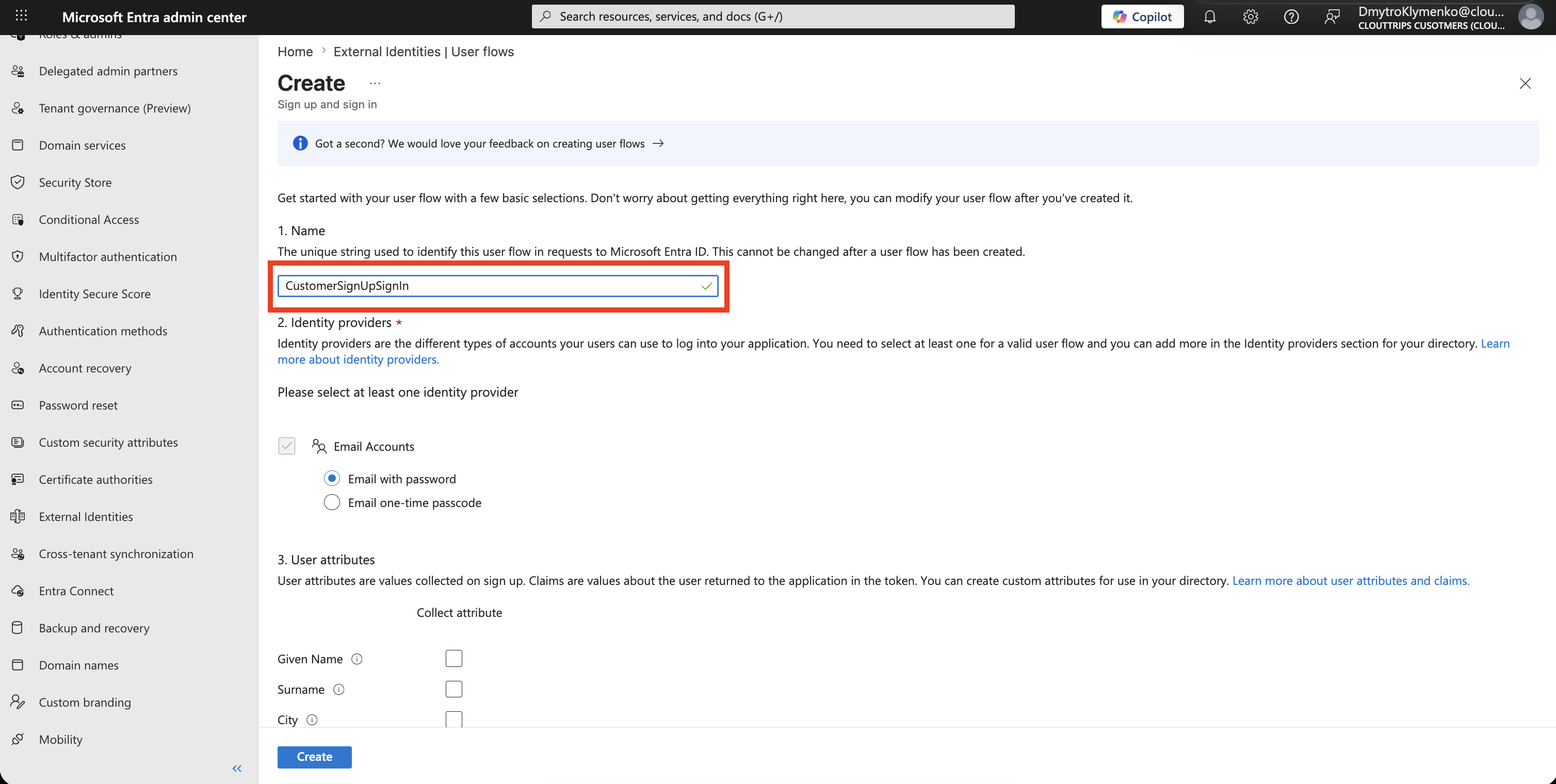Open the ellipsis menu next to Create title
Viewport: 1556px width, 784px height.
pos(375,84)
